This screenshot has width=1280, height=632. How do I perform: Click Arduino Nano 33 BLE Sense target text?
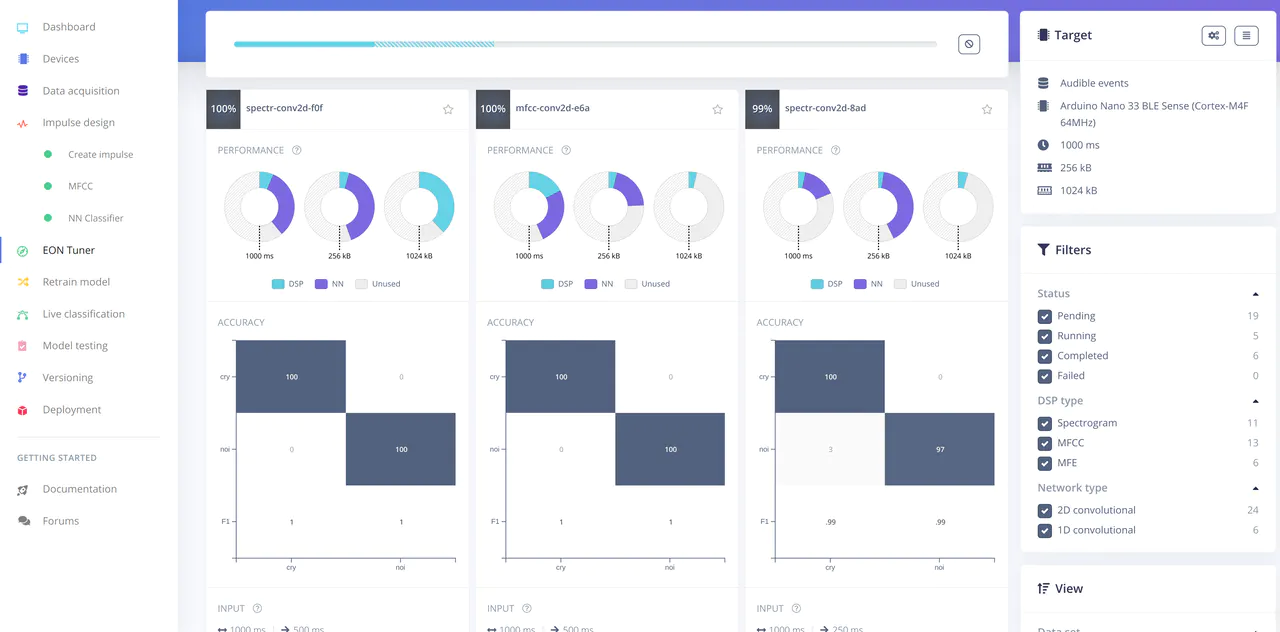tap(1152, 114)
